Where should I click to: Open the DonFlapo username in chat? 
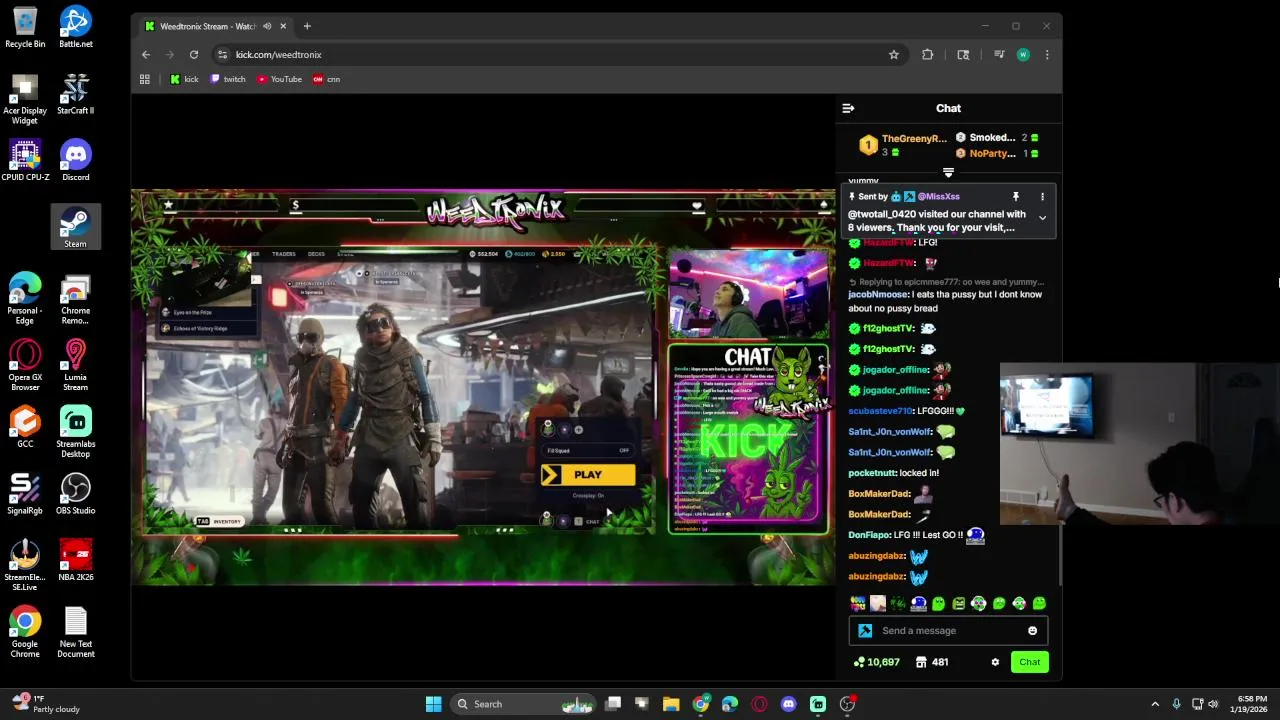click(869, 535)
